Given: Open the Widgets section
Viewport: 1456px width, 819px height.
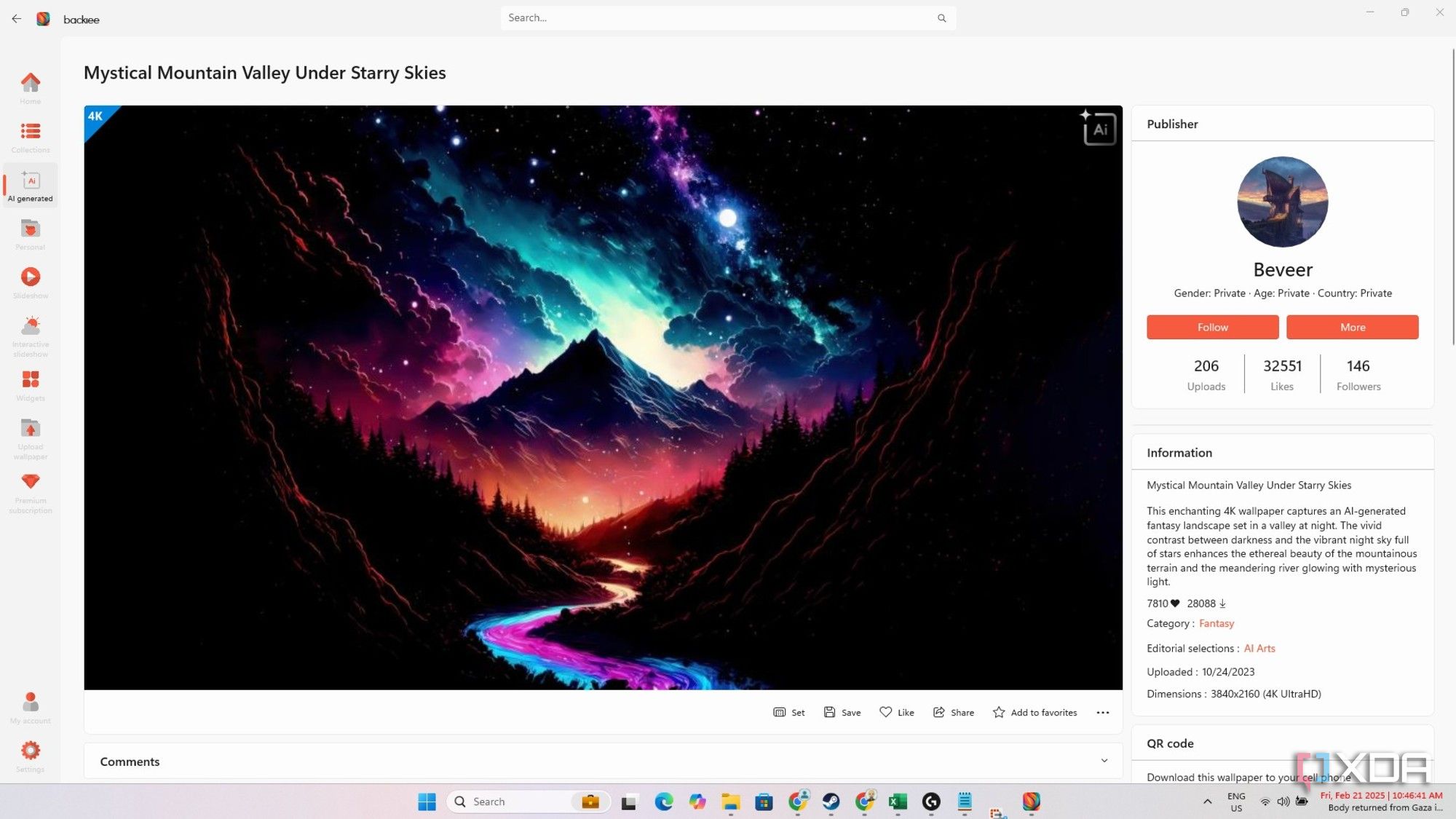Looking at the screenshot, I should (31, 385).
